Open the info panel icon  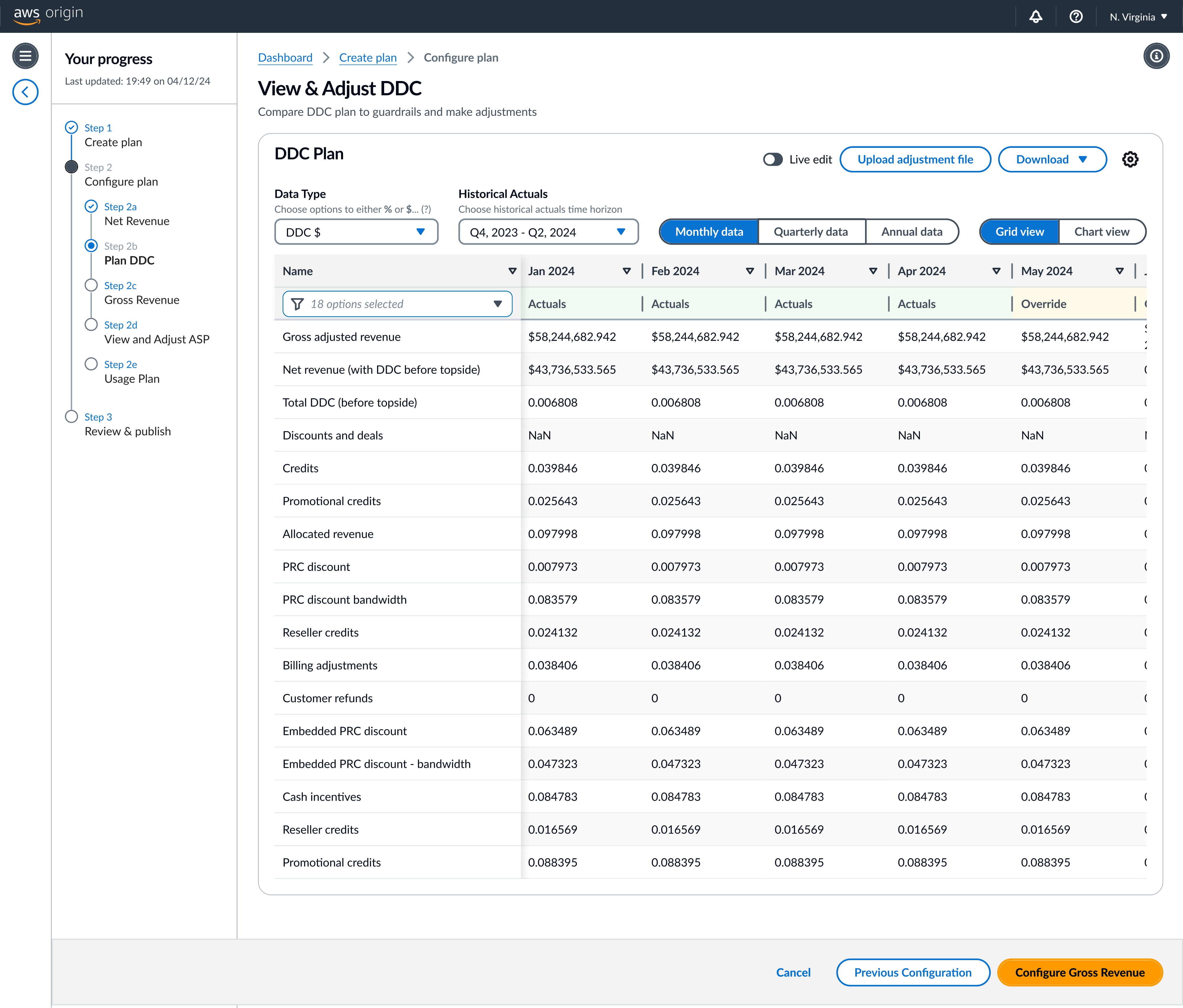click(x=1156, y=56)
